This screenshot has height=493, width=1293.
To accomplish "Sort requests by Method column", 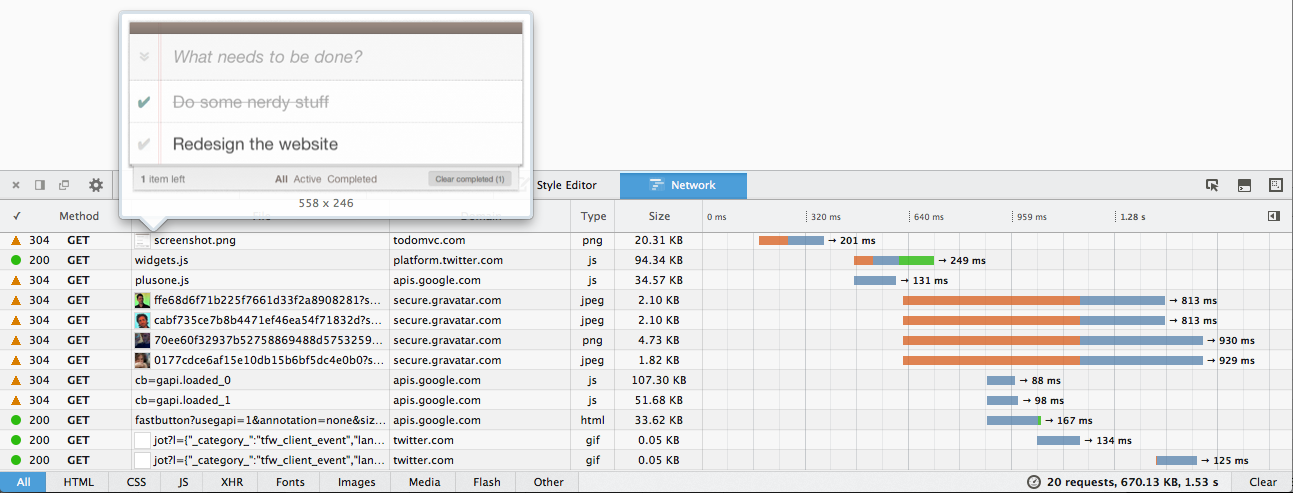I will point(79,215).
